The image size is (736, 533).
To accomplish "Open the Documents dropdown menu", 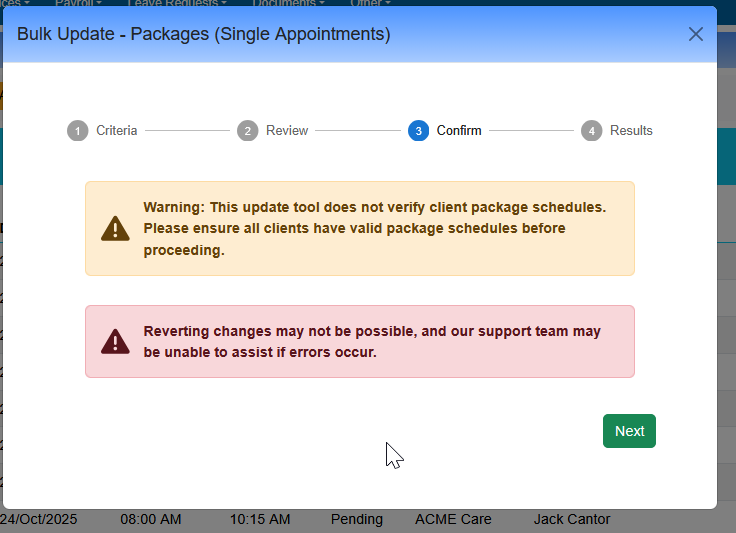I will (288, 3).
